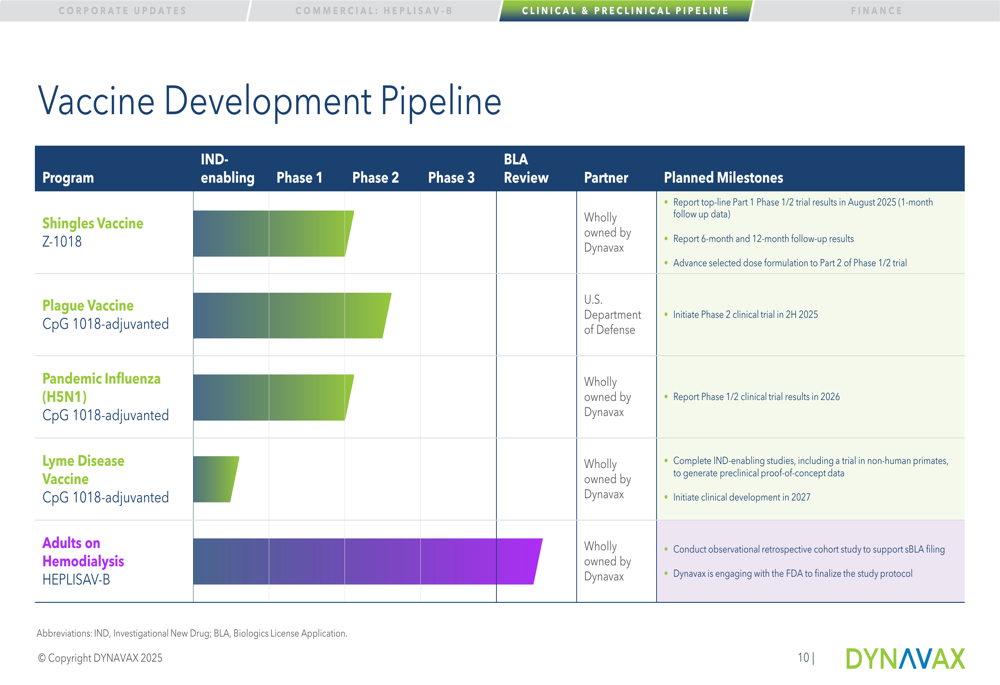Click Complete IND-enabling studies milestone
The image size is (1000, 685).
click(810, 467)
